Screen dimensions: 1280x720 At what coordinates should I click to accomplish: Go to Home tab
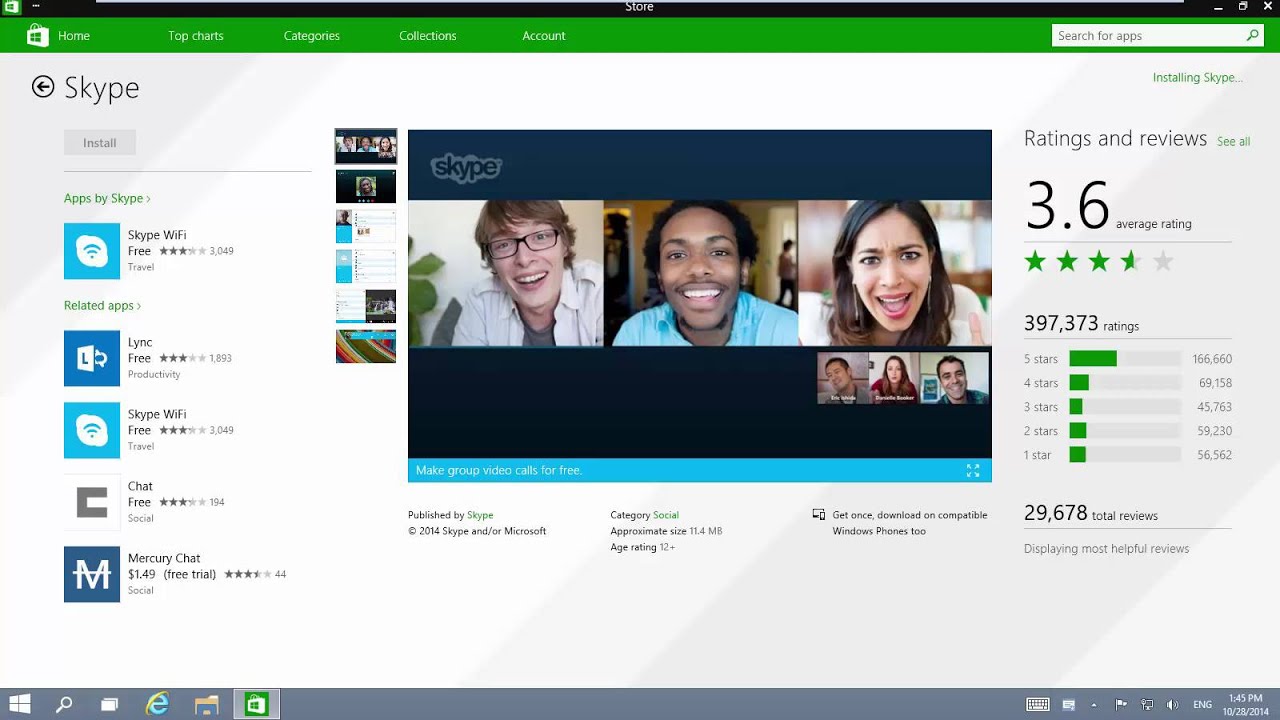click(74, 36)
